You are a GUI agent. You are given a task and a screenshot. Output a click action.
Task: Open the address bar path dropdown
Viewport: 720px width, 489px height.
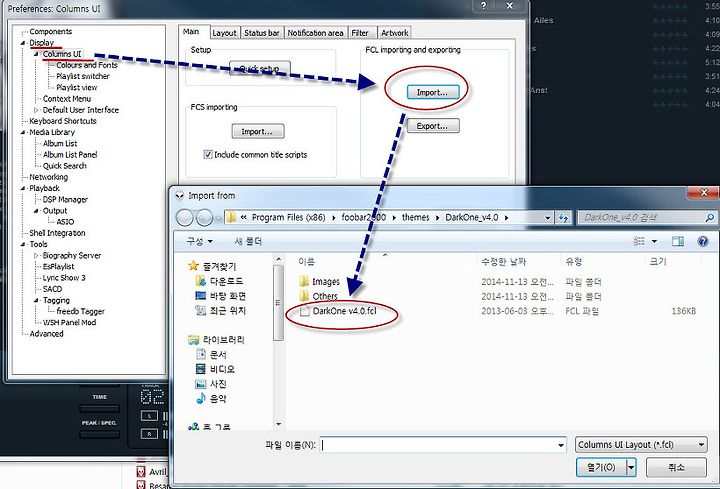coord(547,218)
